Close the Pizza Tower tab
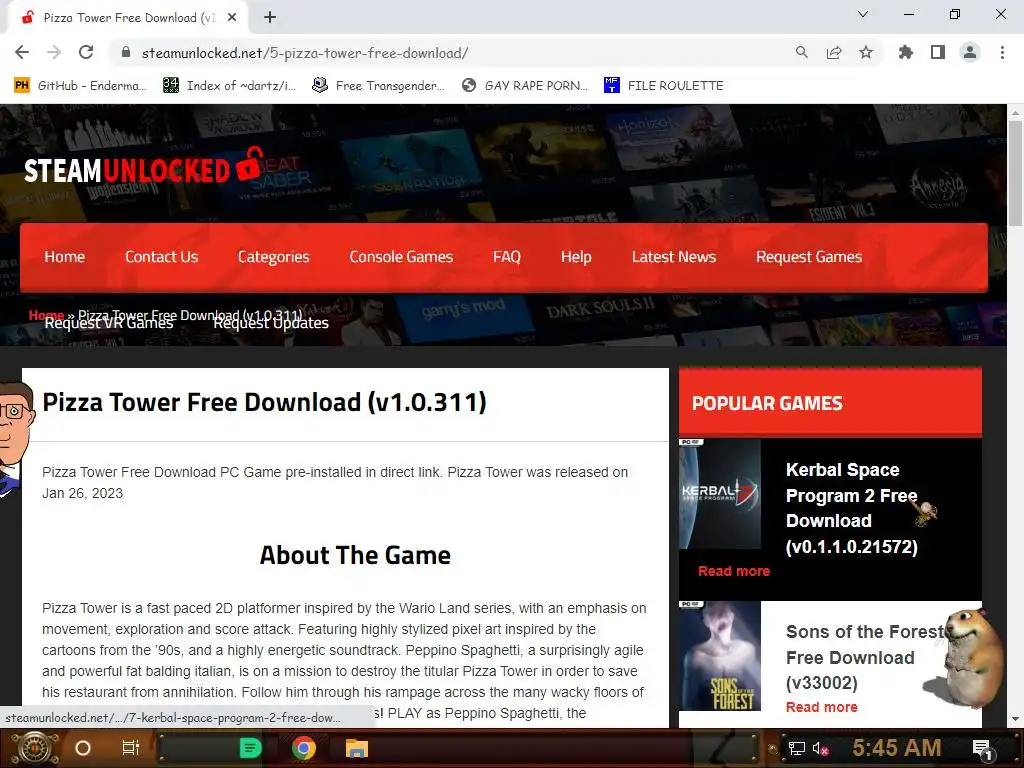Viewport: 1024px width, 768px height. coord(232,18)
